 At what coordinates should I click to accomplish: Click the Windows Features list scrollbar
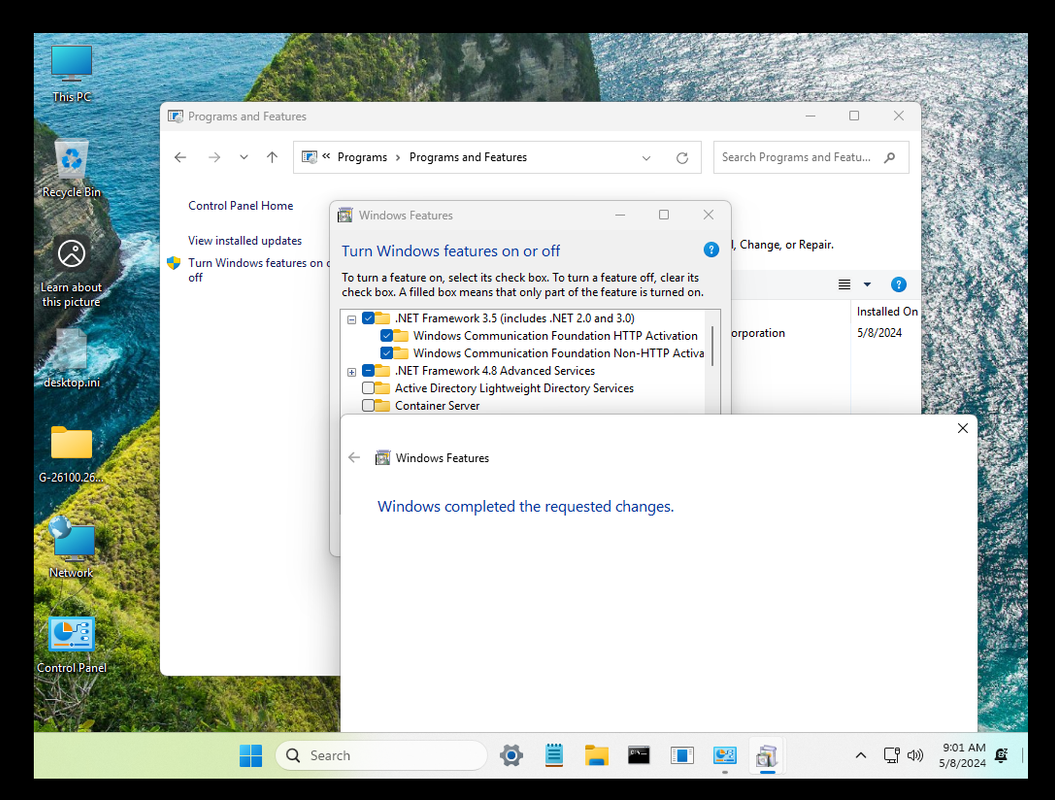pyautogui.click(x=713, y=346)
